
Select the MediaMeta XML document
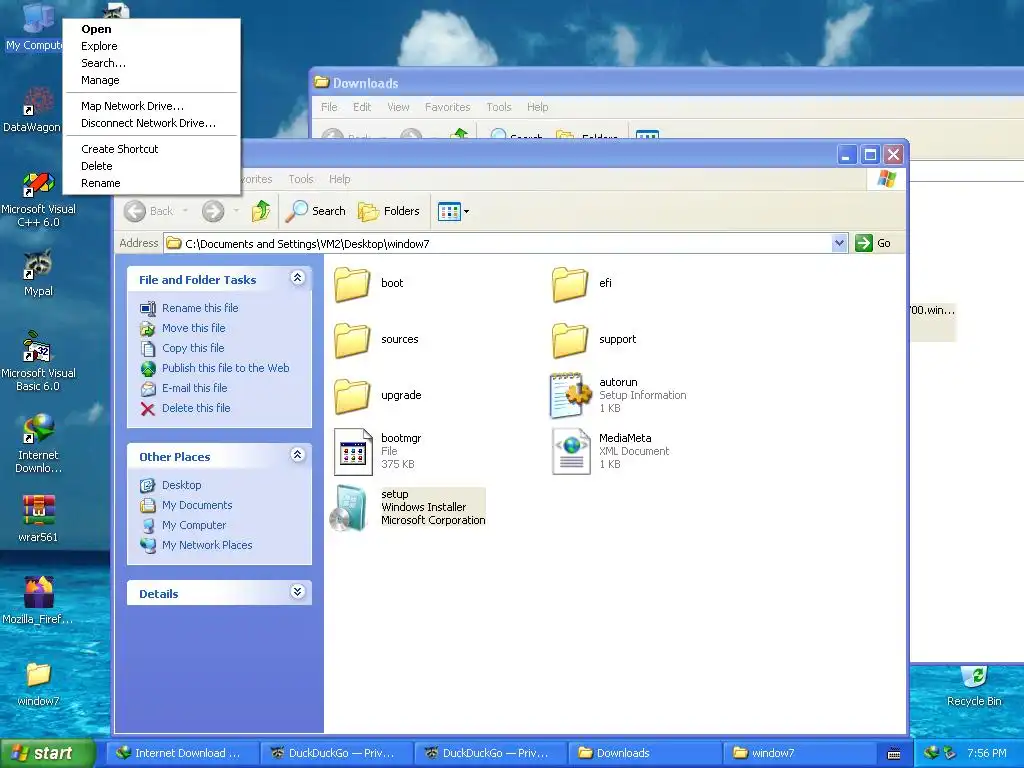[x=611, y=451]
